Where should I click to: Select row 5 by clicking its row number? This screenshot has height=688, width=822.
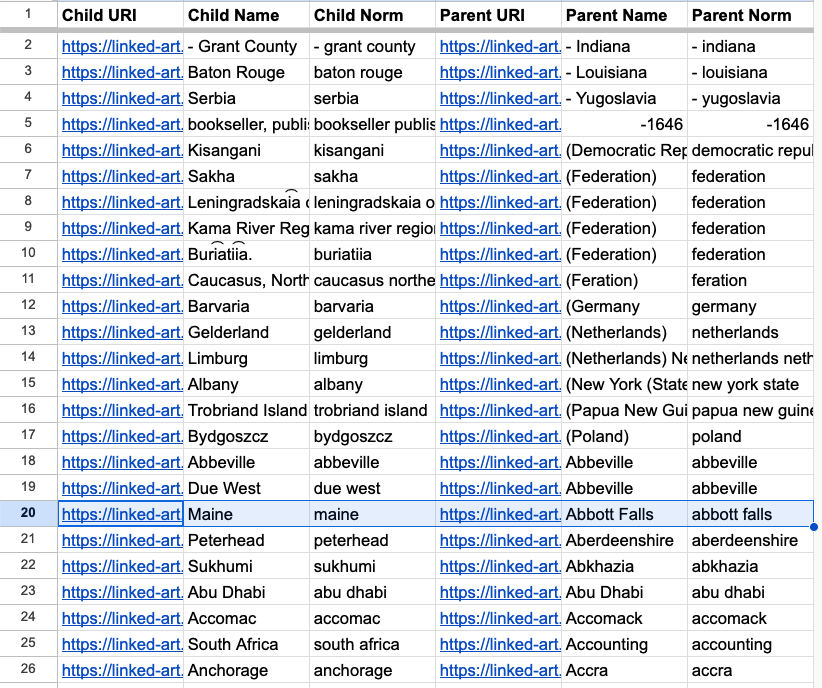coord(27,124)
